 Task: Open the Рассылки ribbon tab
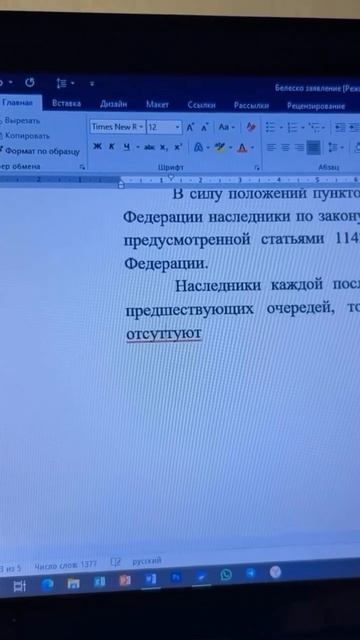click(251, 106)
